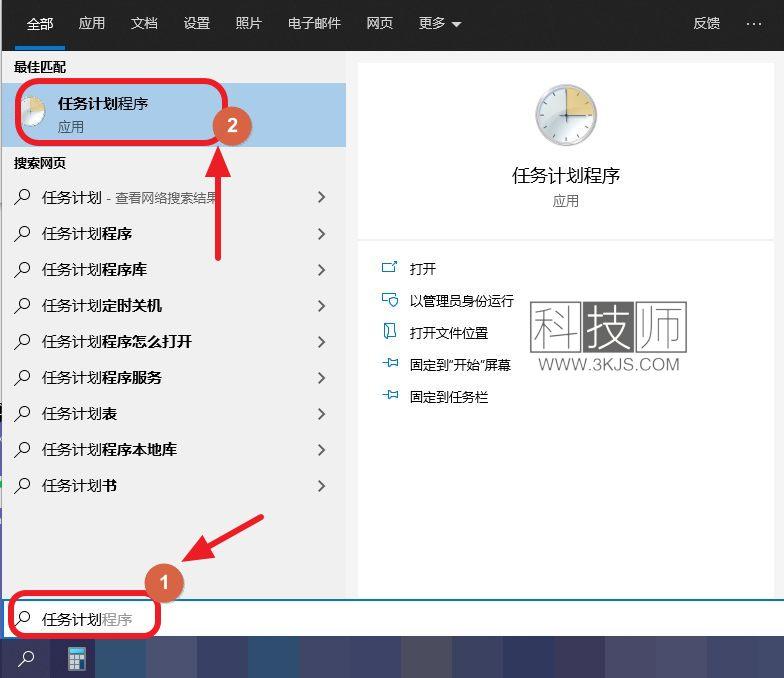Select the 任务计划书 suggestion text
This screenshot has height=678, width=784.
coord(80,486)
